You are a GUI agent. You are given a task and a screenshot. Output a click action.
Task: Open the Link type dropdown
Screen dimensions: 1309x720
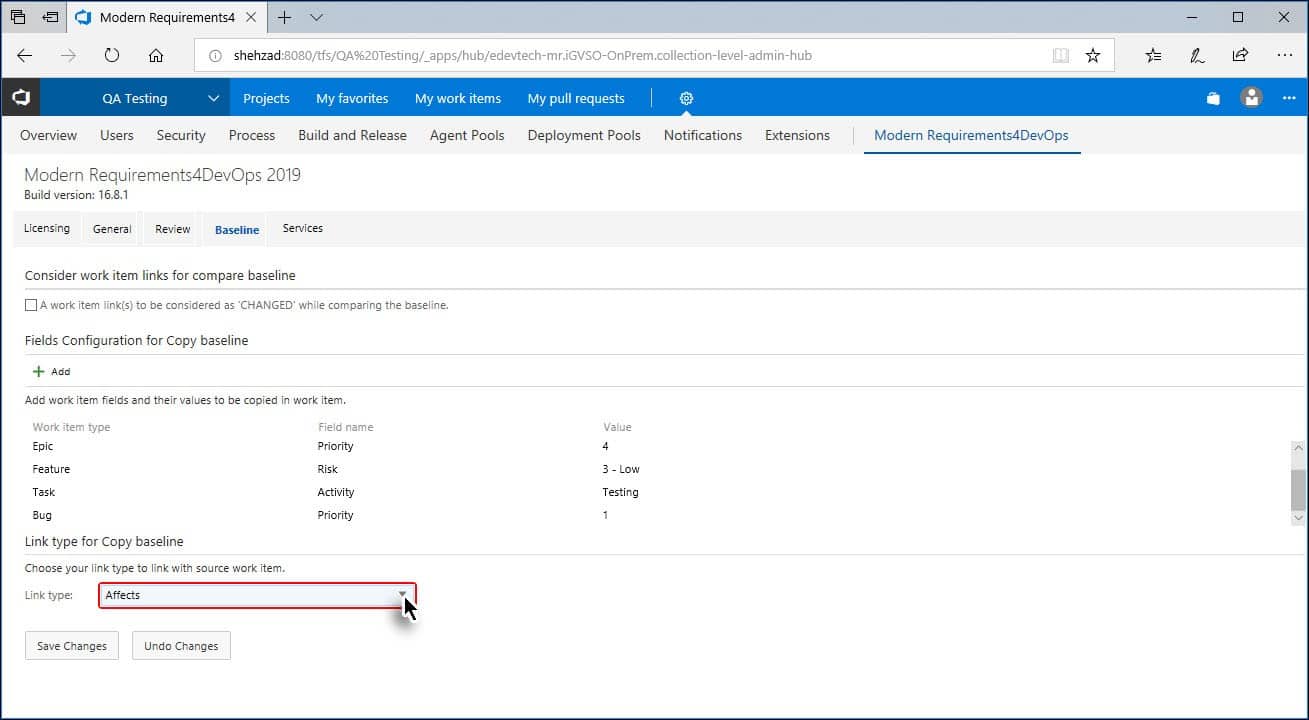(x=257, y=595)
